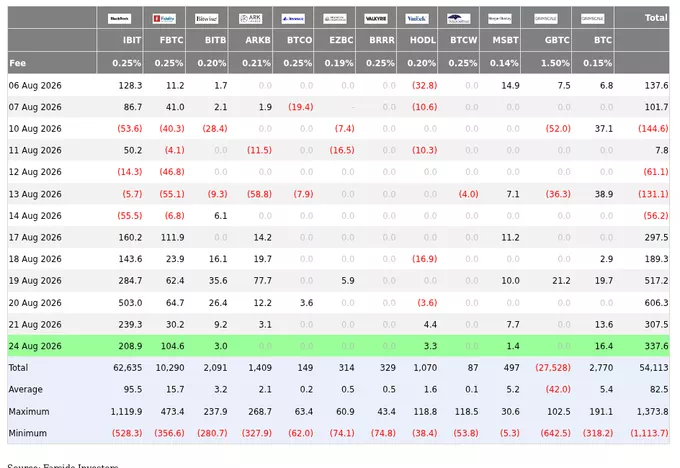Screen dimensions: 680x468
Task: Click the VanEck logo above HODL
Action: pos(417,19)
